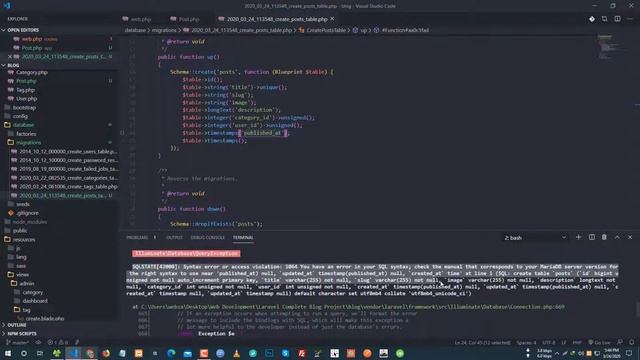Image resolution: width=640 pixels, height=360 pixels.
Task: Open notifications bell in status bar
Action: click(x=631, y=342)
